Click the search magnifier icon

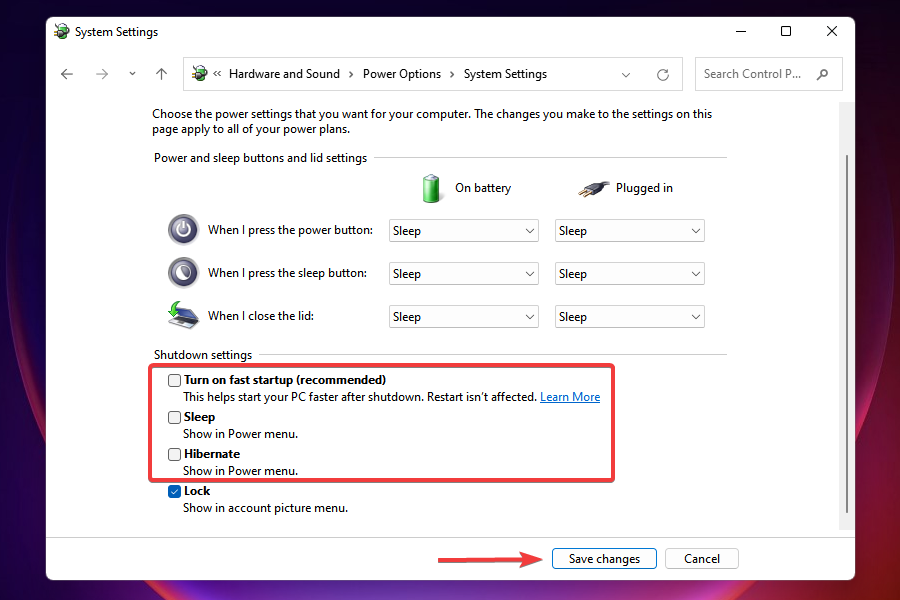pos(823,74)
